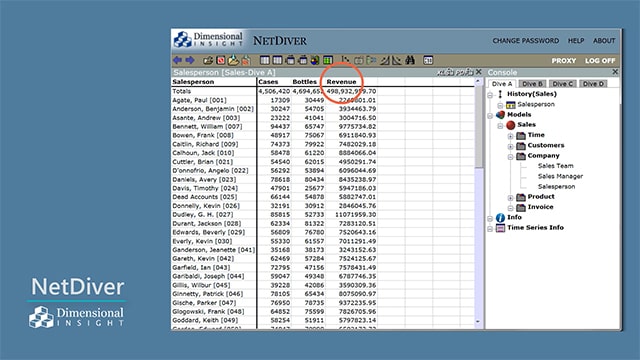The image size is (640, 360).
Task: Toggle the Time Series Info node expander
Action: click(x=490, y=229)
